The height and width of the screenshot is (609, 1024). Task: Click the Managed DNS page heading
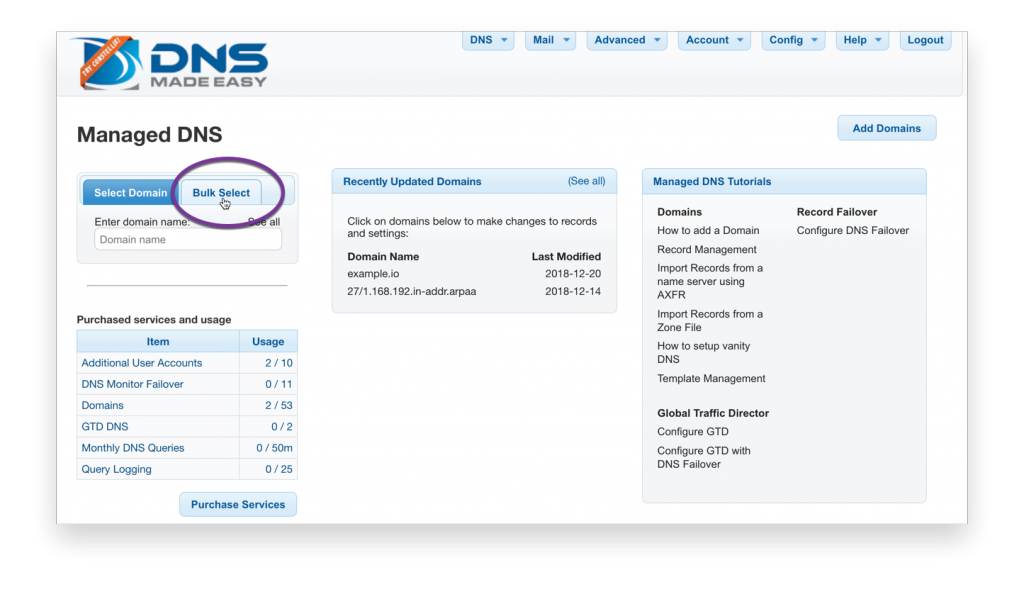150,134
